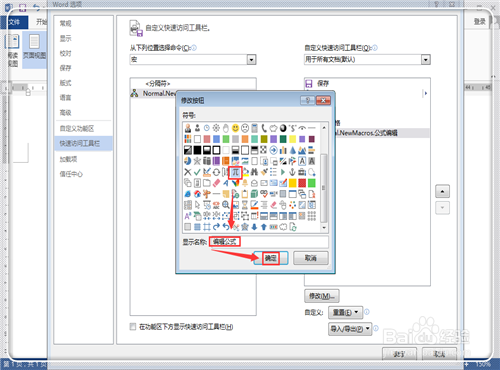The width and height of the screenshot is (500, 370).
Task: Expand the 重置 dropdown button
Action: (345, 312)
